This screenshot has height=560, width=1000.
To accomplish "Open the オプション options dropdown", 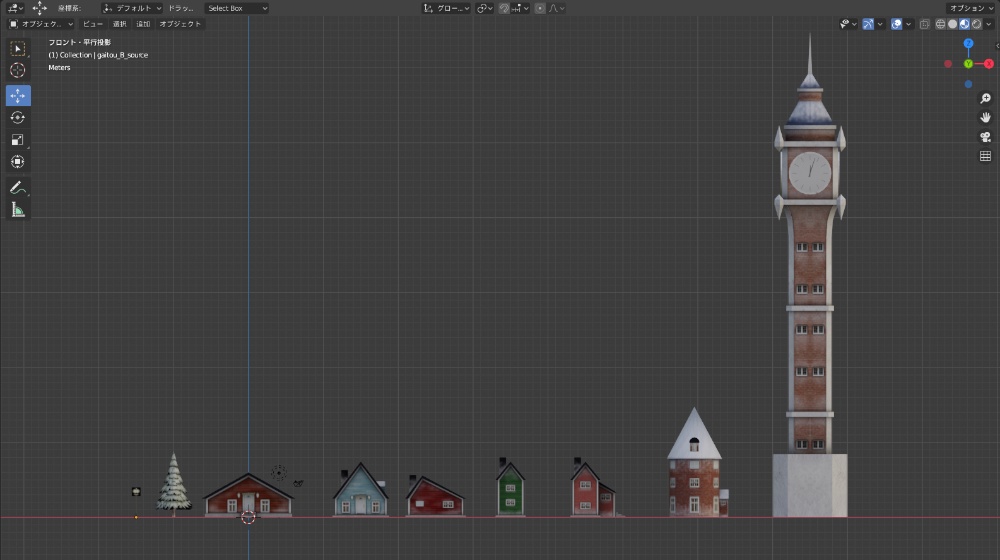I will coord(971,8).
